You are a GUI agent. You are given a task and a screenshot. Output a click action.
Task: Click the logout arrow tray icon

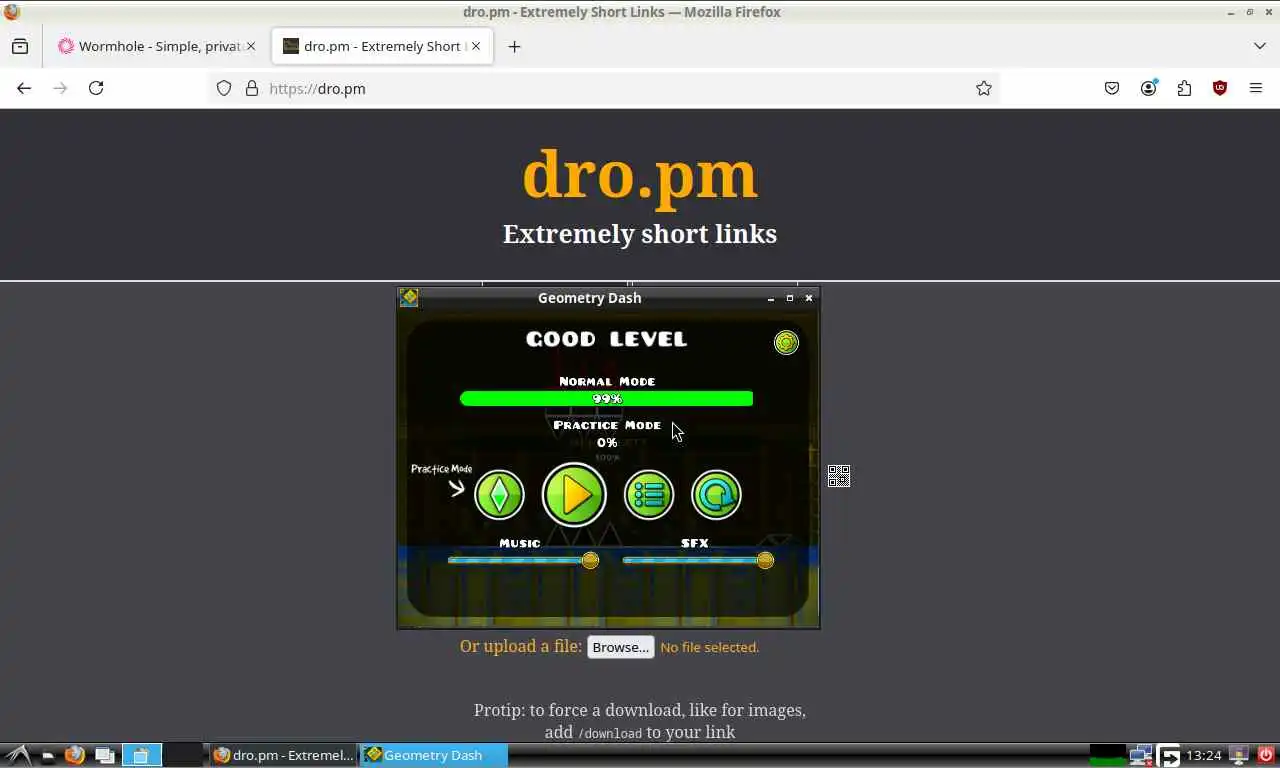tap(1169, 755)
